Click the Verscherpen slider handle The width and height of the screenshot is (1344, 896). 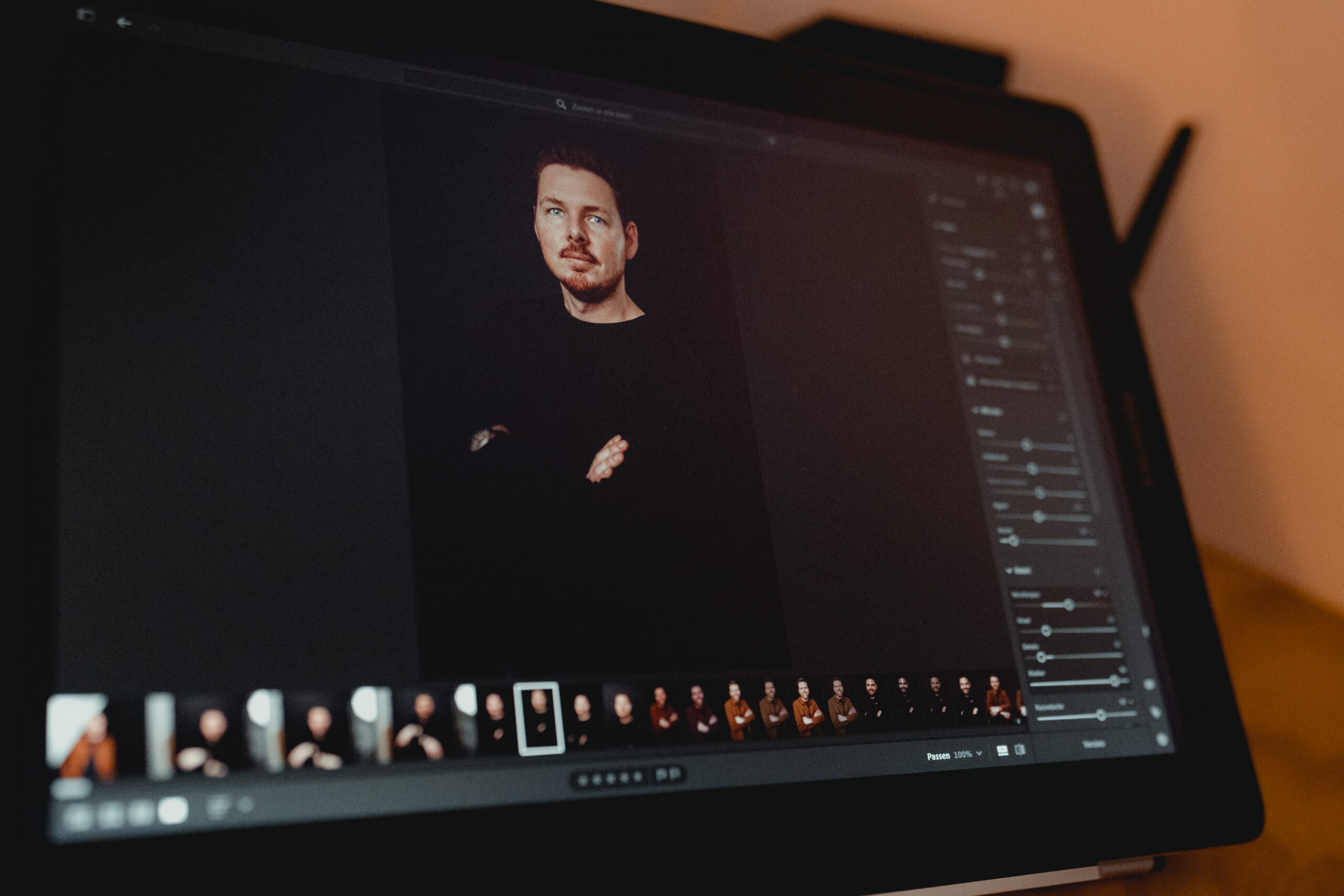point(1069,605)
